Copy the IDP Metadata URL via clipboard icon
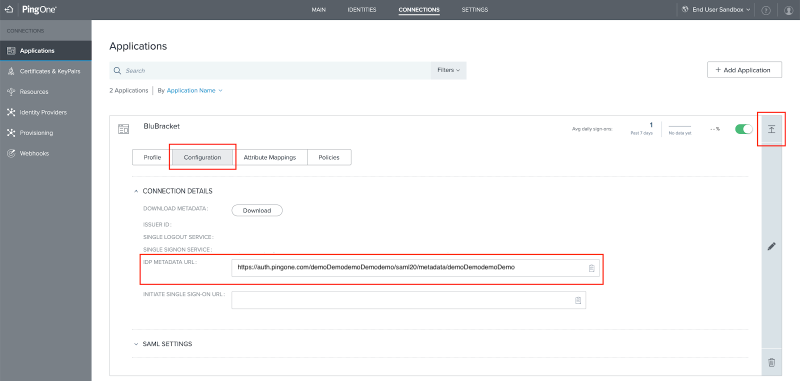Viewport: 800px width, 381px height. click(592, 268)
